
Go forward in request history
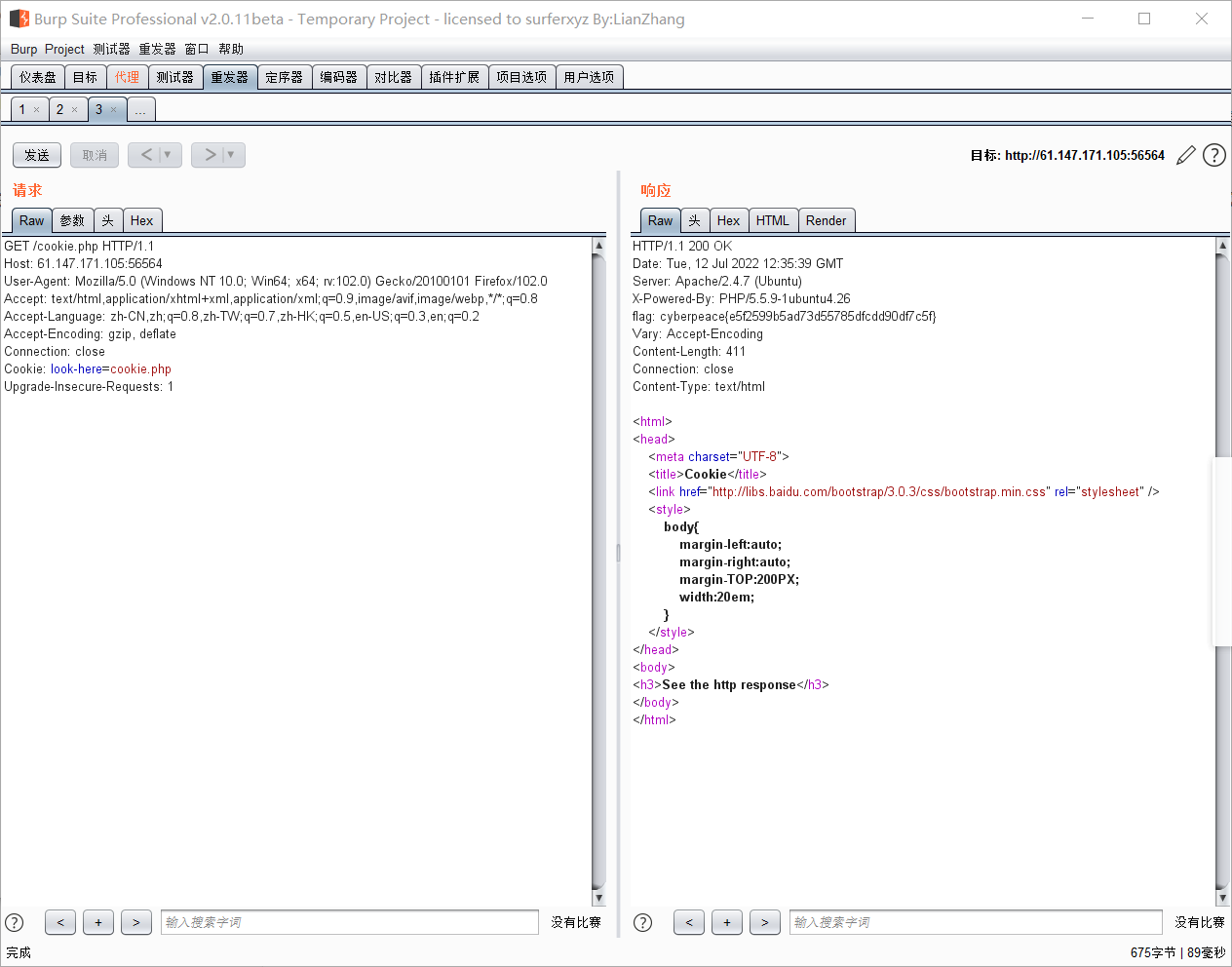(210, 155)
